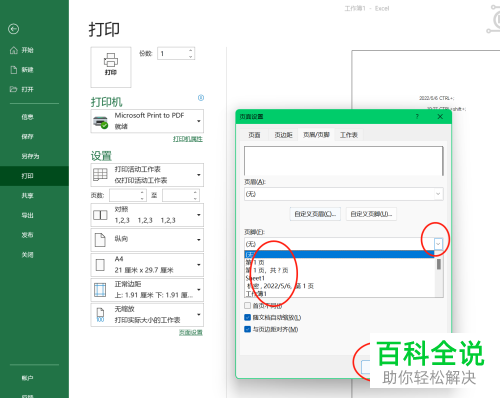Select footer option Sheet1

click(339, 278)
